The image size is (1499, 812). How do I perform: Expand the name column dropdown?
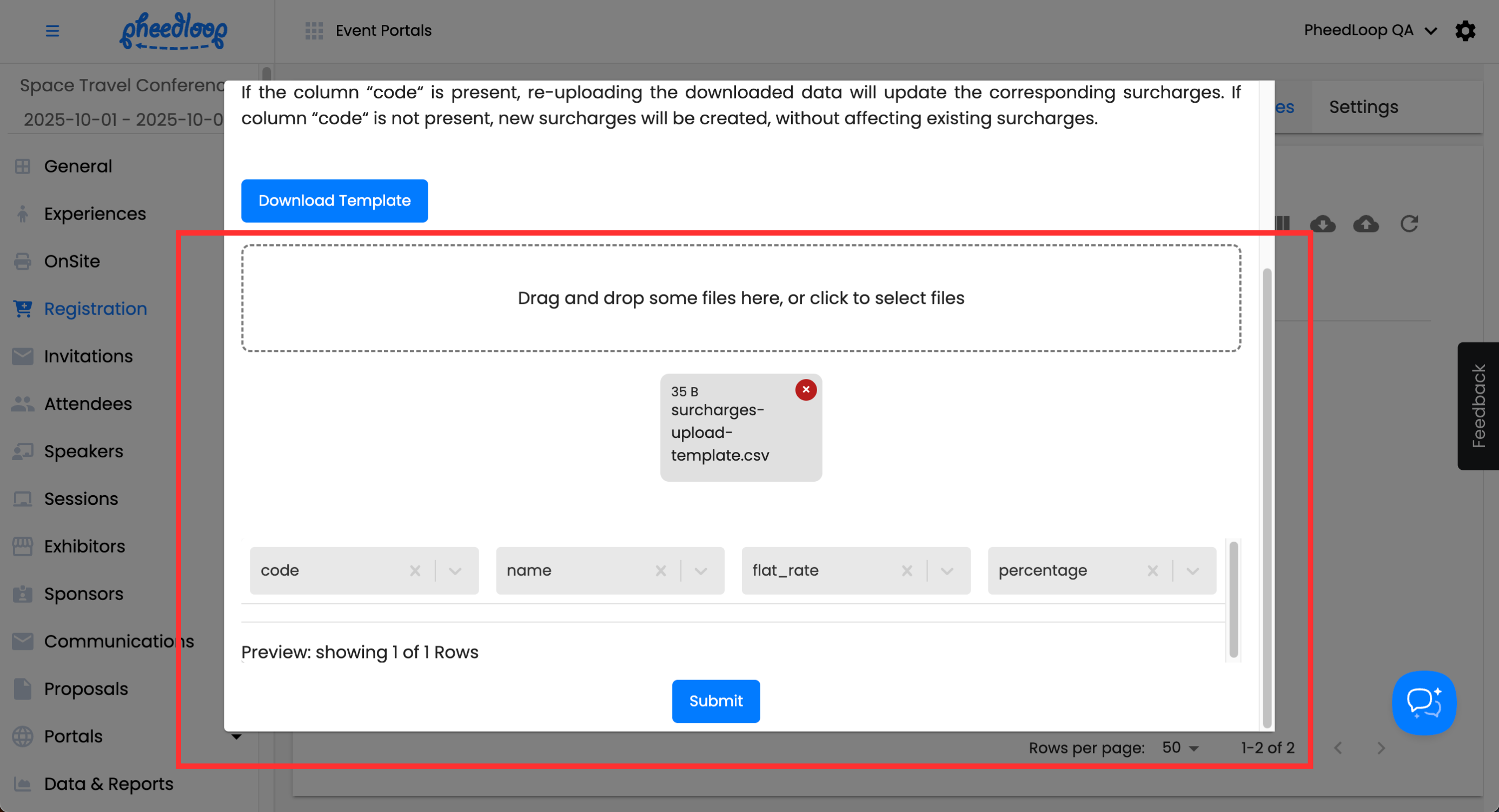coord(701,570)
